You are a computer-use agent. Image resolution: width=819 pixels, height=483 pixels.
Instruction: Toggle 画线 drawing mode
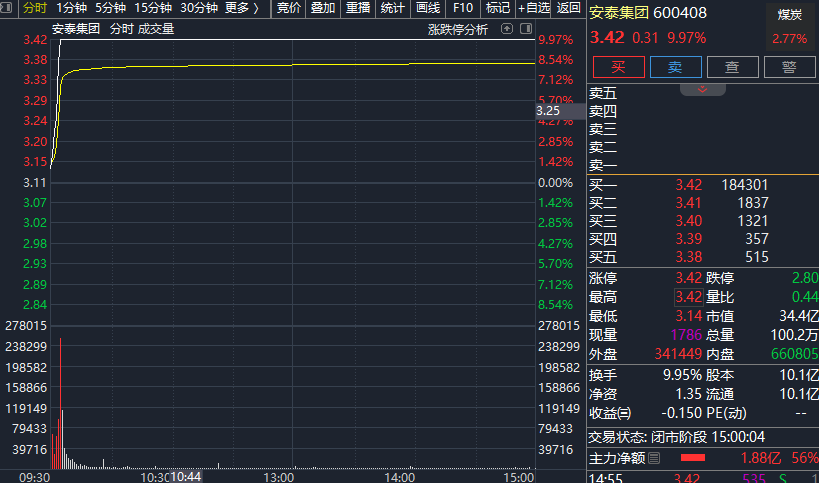(428, 8)
